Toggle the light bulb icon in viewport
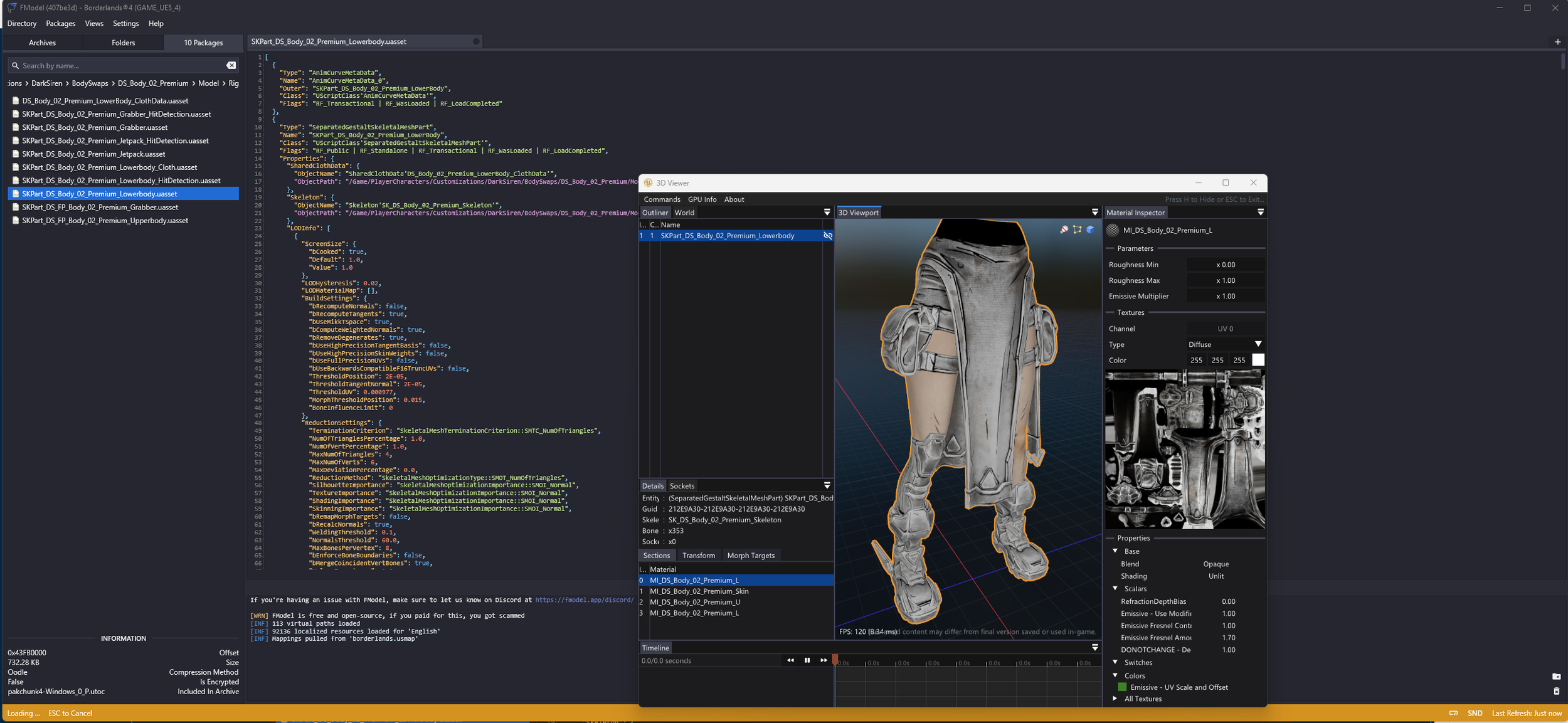The image size is (1568, 723). pyautogui.click(x=1064, y=230)
